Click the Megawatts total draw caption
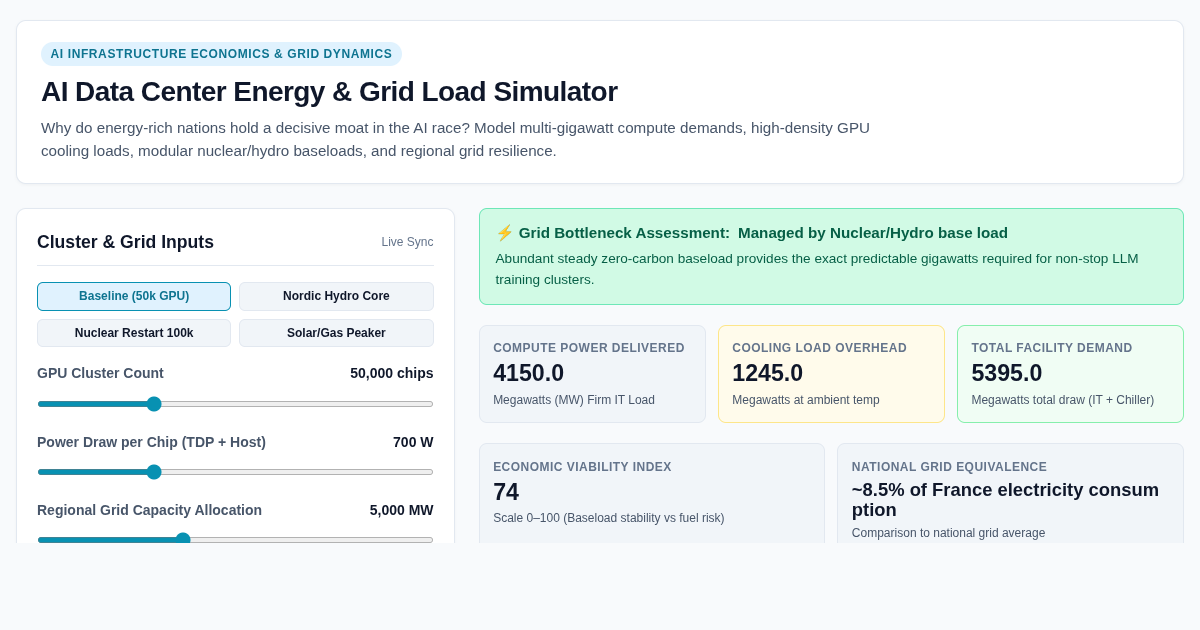The image size is (1200, 630). click(1063, 400)
